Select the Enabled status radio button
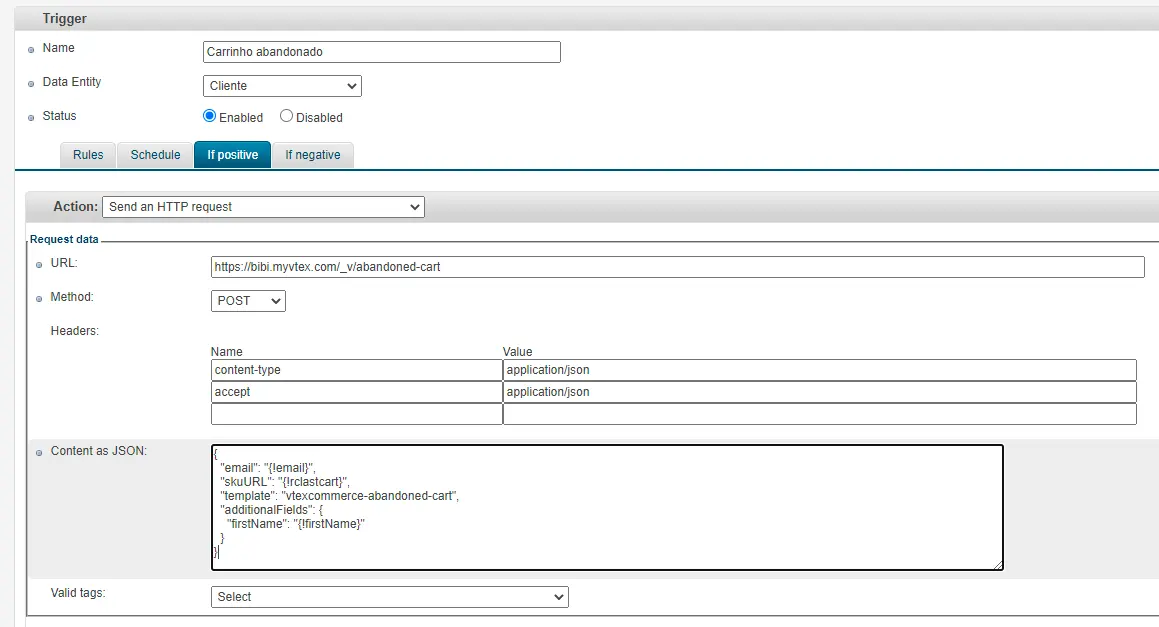The width and height of the screenshot is (1159, 627). point(210,116)
